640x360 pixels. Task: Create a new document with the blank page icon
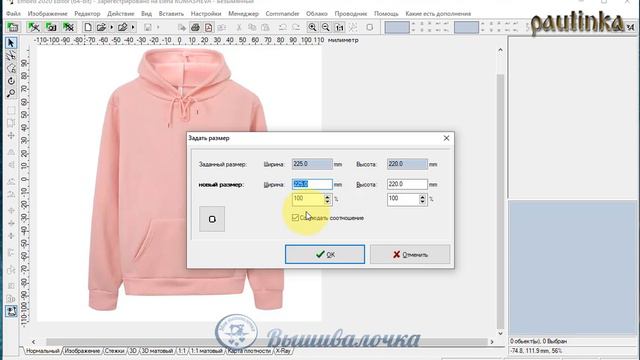[88, 27]
